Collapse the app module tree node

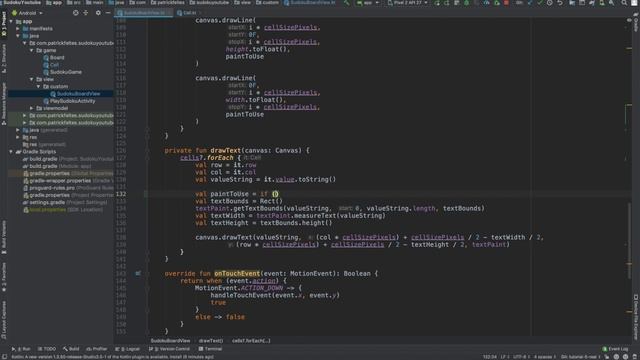click(x=11, y=21)
